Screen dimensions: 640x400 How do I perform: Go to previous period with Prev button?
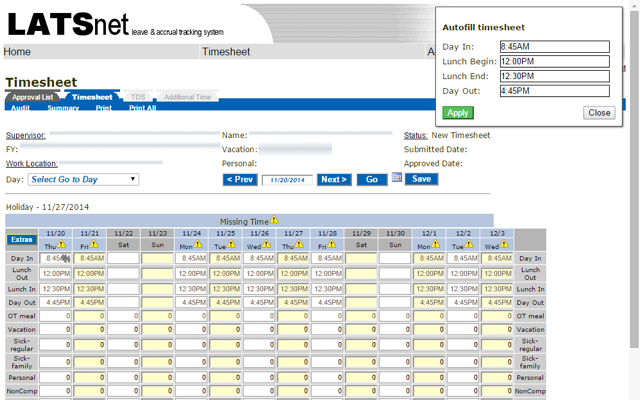click(x=240, y=180)
